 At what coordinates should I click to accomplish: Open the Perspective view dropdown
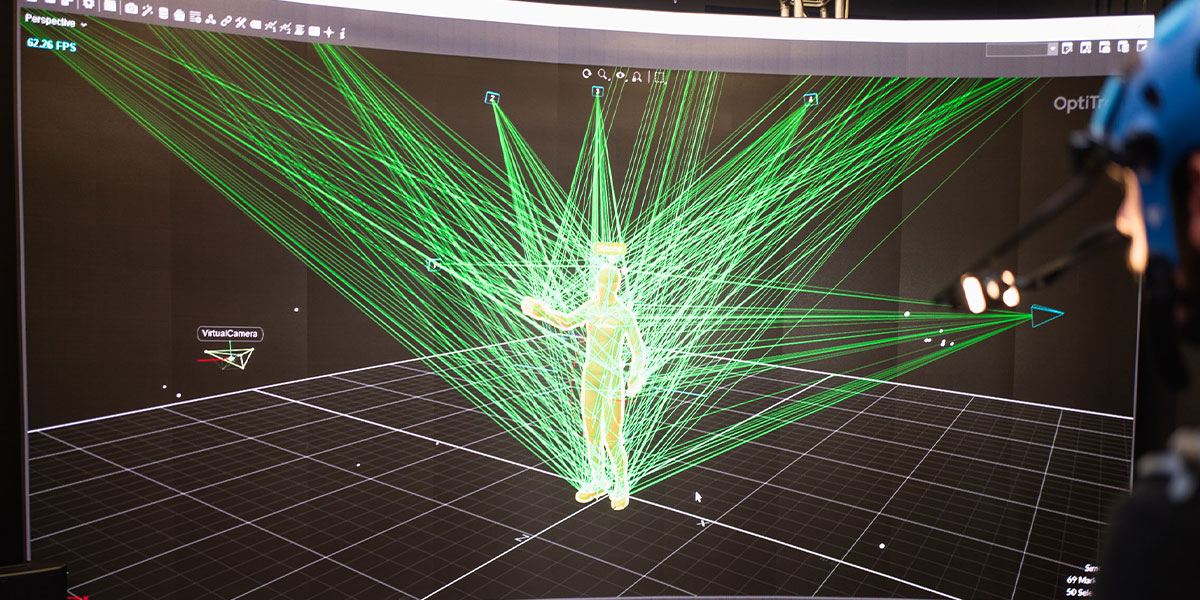pos(56,21)
